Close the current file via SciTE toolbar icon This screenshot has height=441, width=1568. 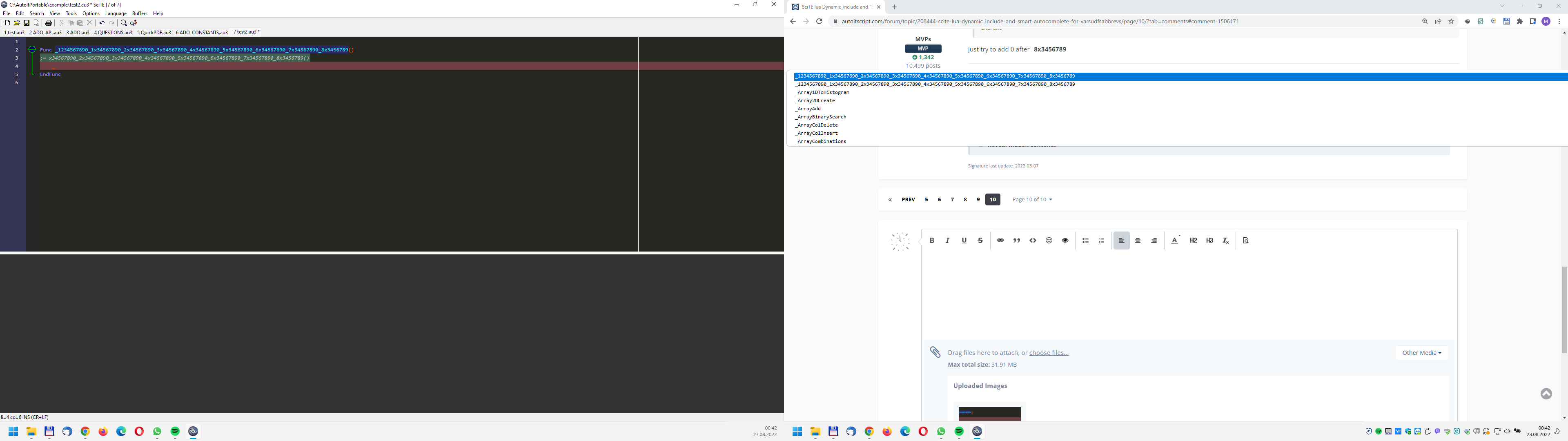coord(36,23)
